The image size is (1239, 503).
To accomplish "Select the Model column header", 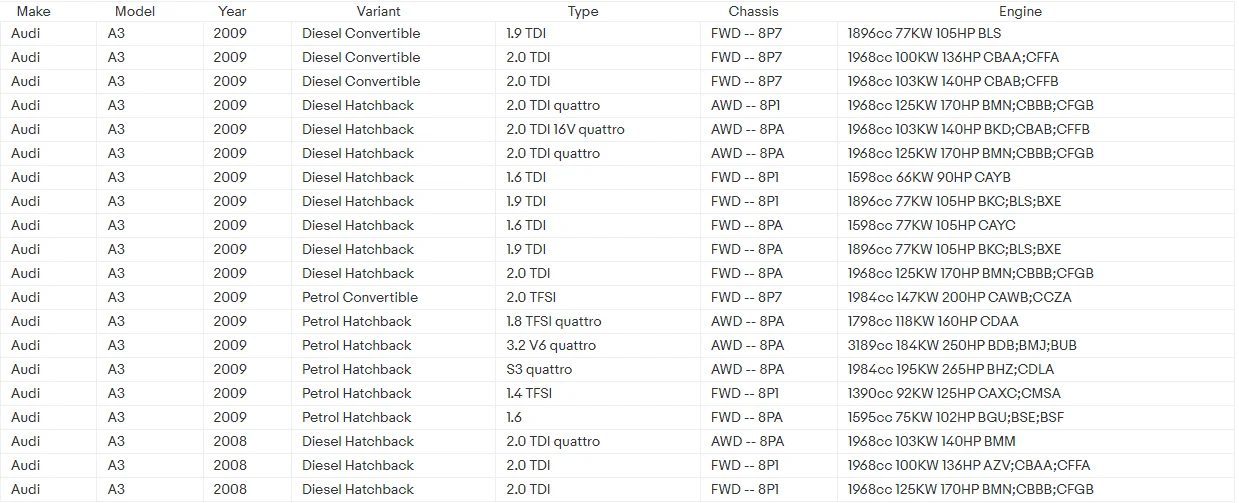I will pyautogui.click(x=135, y=11).
